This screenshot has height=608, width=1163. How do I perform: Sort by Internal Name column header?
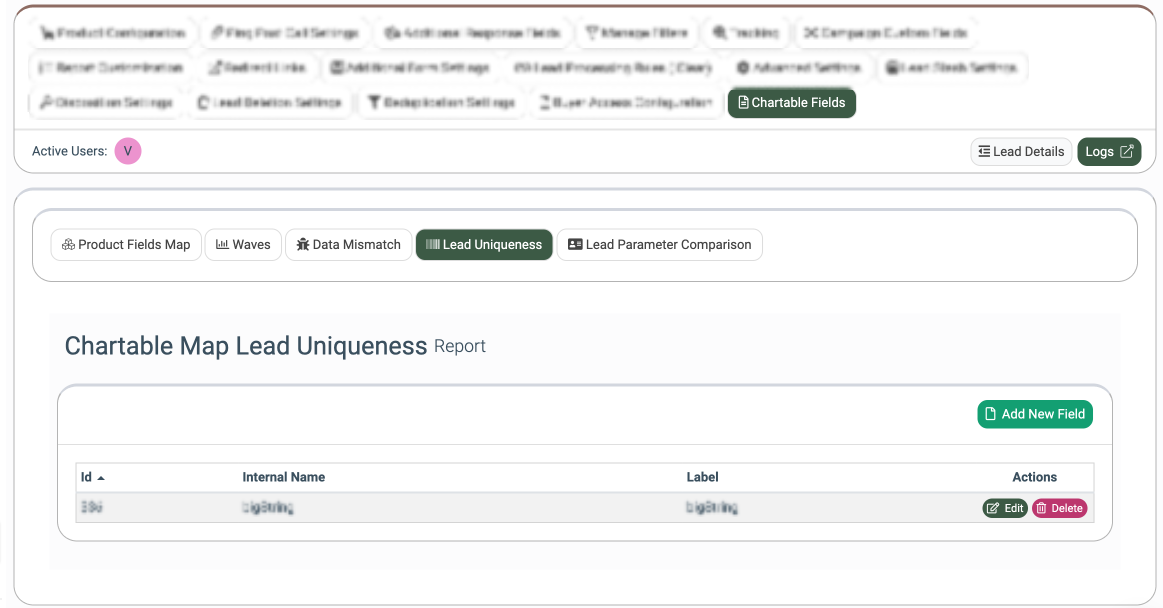(283, 478)
